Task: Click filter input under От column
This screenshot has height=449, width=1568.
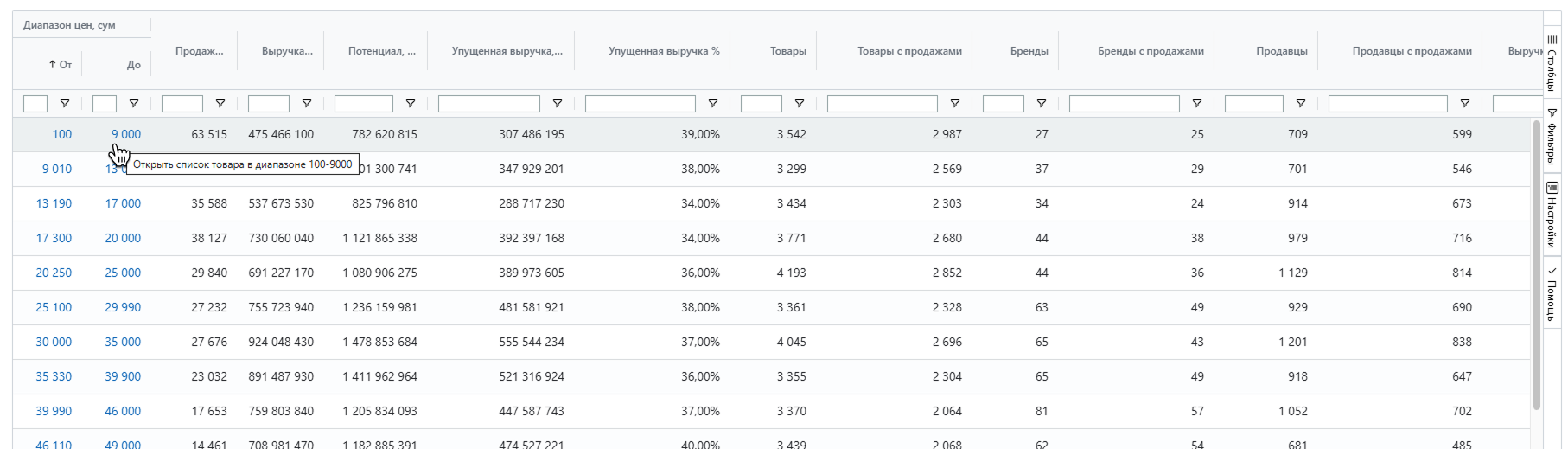Action: [x=35, y=104]
